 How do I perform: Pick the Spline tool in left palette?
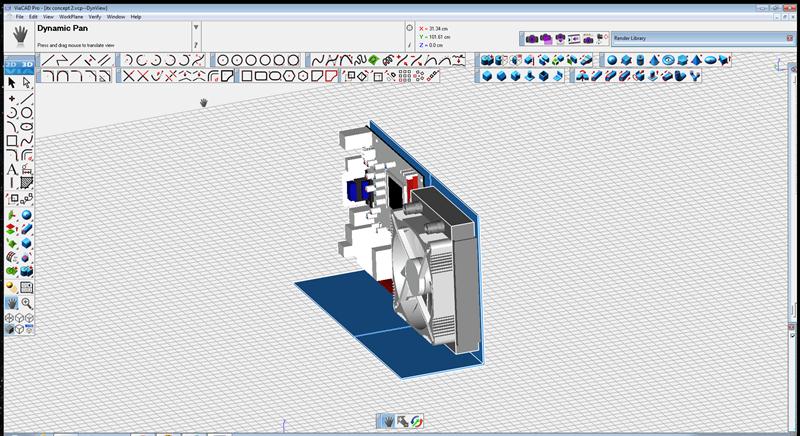click(x=27, y=141)
